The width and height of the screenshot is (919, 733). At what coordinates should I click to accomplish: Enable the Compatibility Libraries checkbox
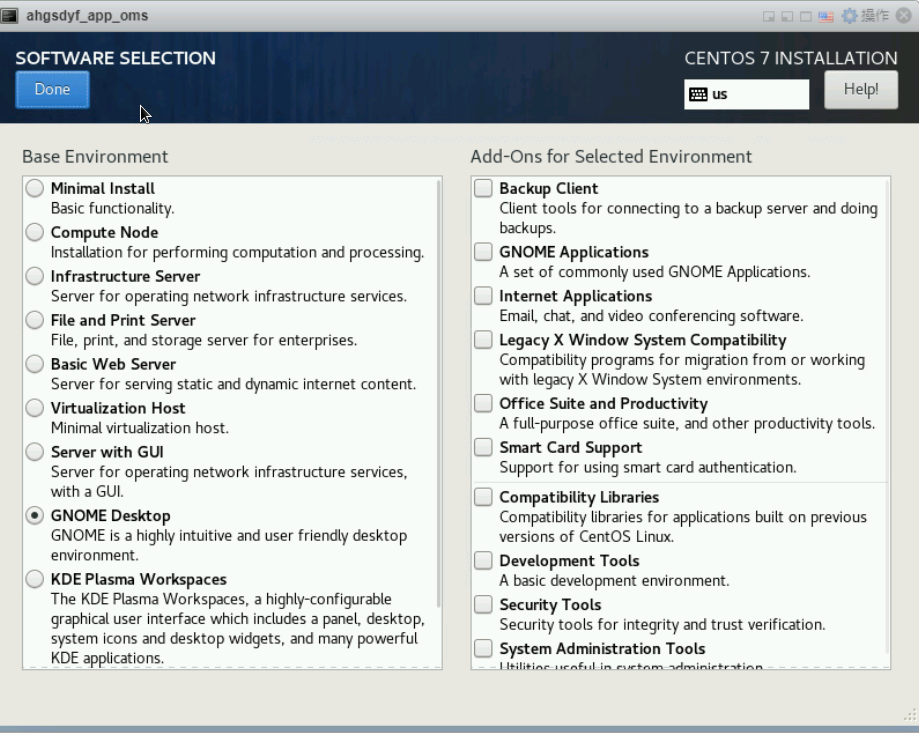[x=483, y=497]
